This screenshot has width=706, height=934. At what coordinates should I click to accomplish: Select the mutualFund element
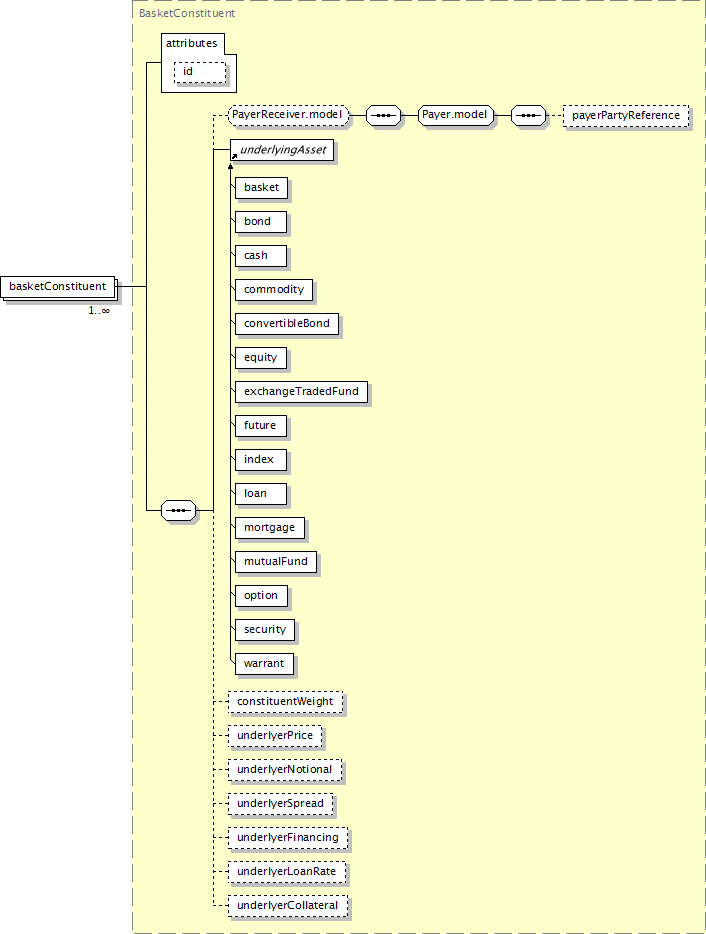(x=275, y=561)
